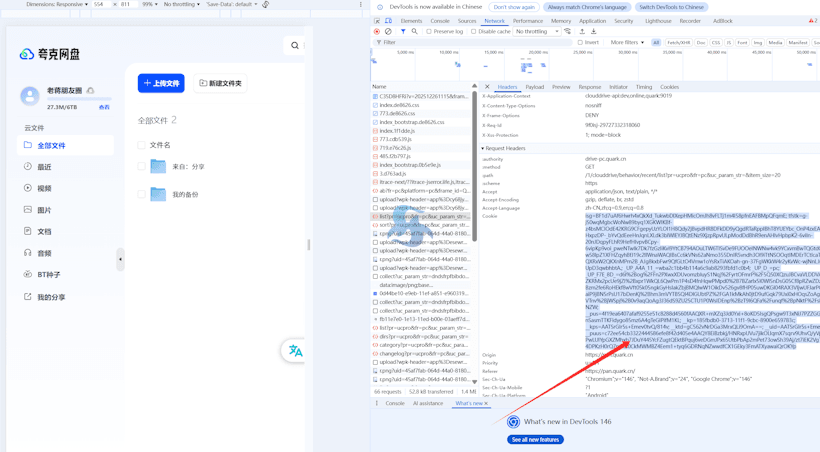The width and height of the screenshot is (820, 452).
Task: Toggle the device toolbar icon
Action: click(388, 21)
